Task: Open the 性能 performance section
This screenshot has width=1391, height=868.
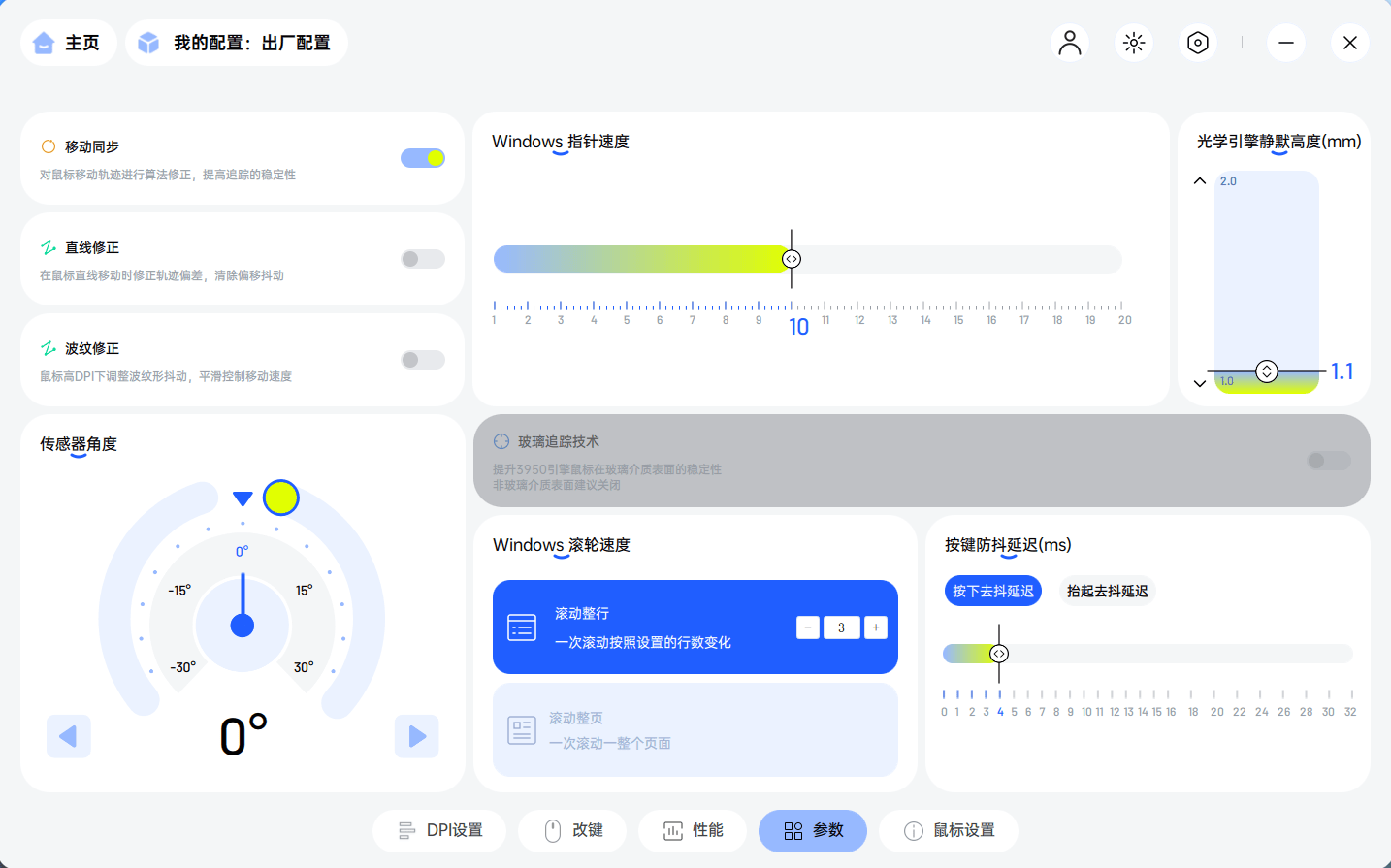Action: pos(692,830)
